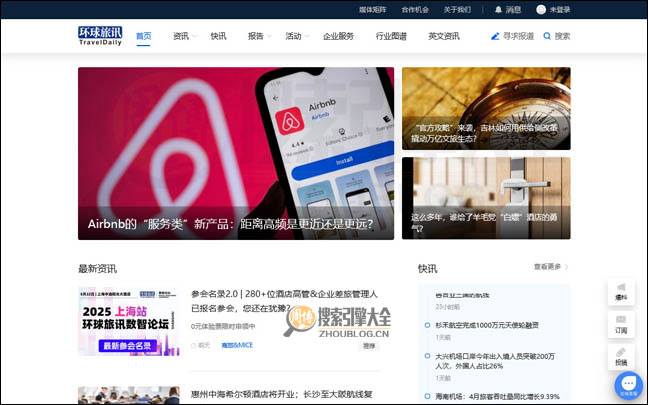This screenshot has width=648, height=405.
Task: Open the blue online chat bubble
Action: [628, 385]
